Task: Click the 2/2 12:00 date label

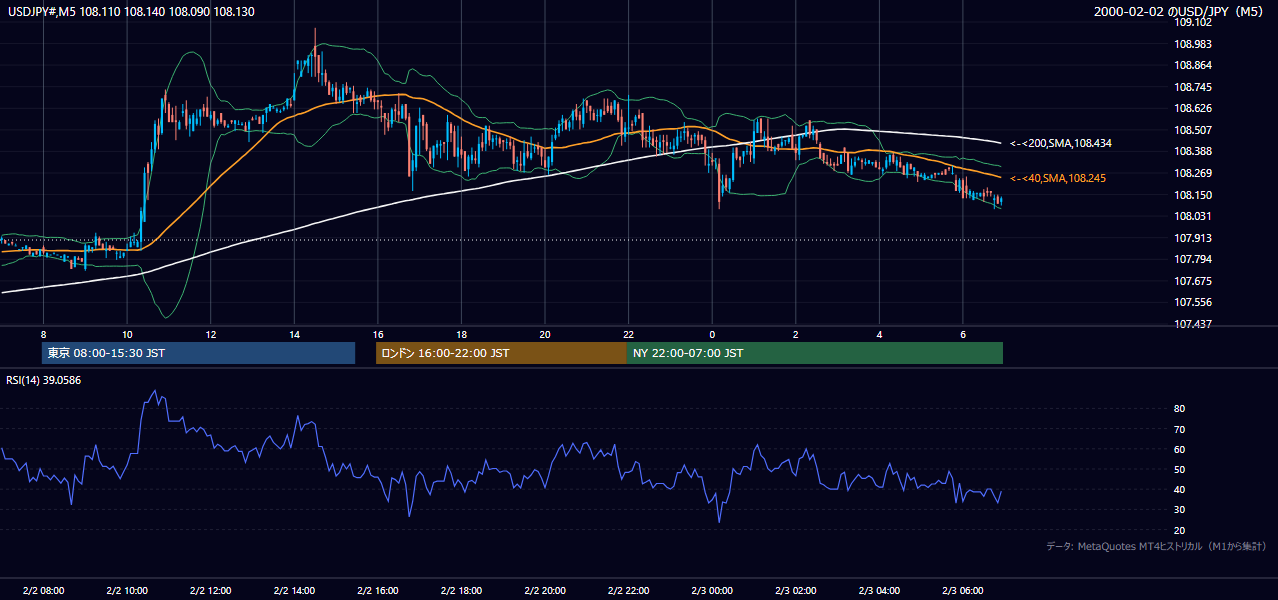Action: point(210,590)
